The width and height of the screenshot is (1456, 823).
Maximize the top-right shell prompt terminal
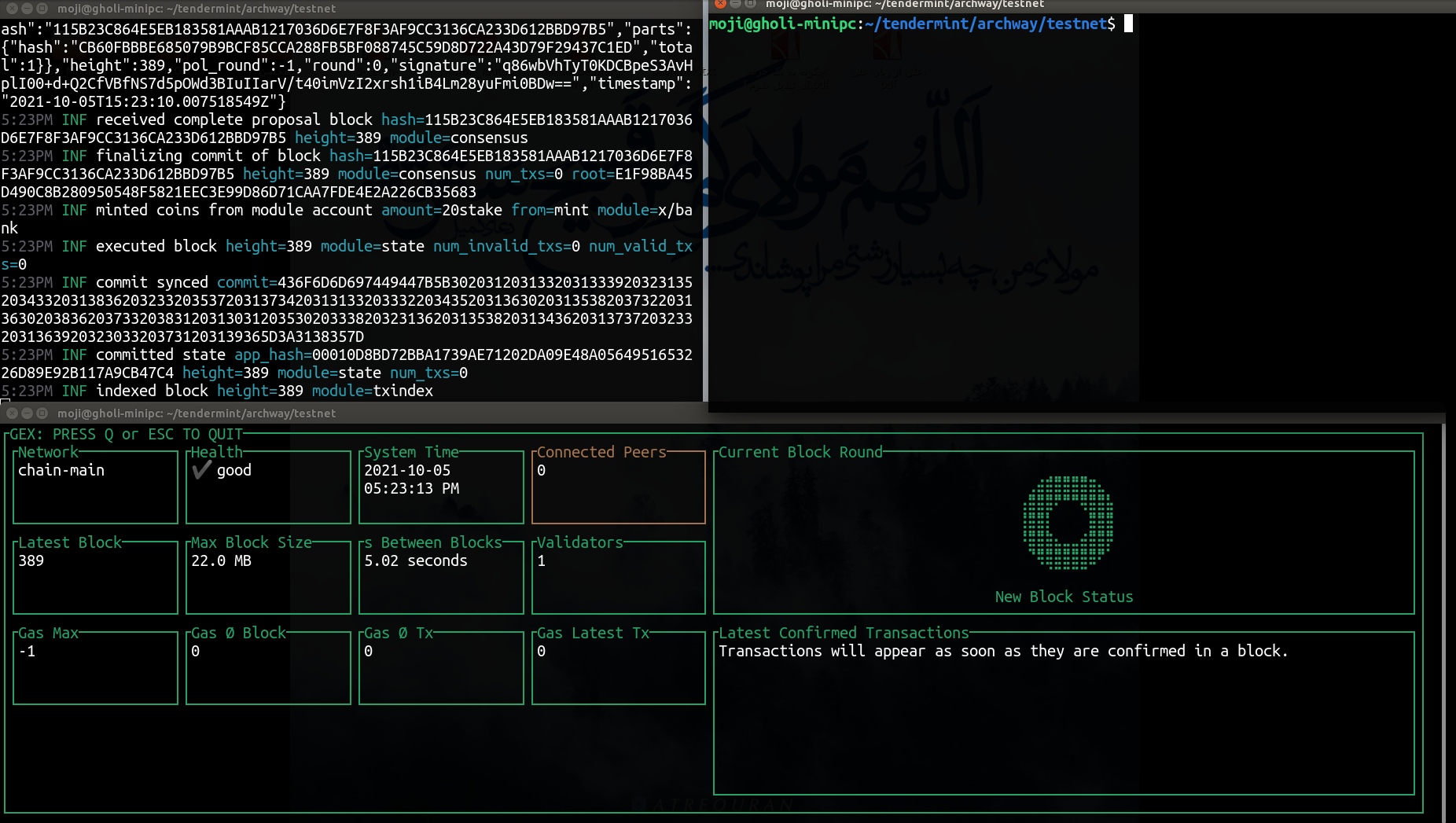pyautogui.click(x=750, y=4)
